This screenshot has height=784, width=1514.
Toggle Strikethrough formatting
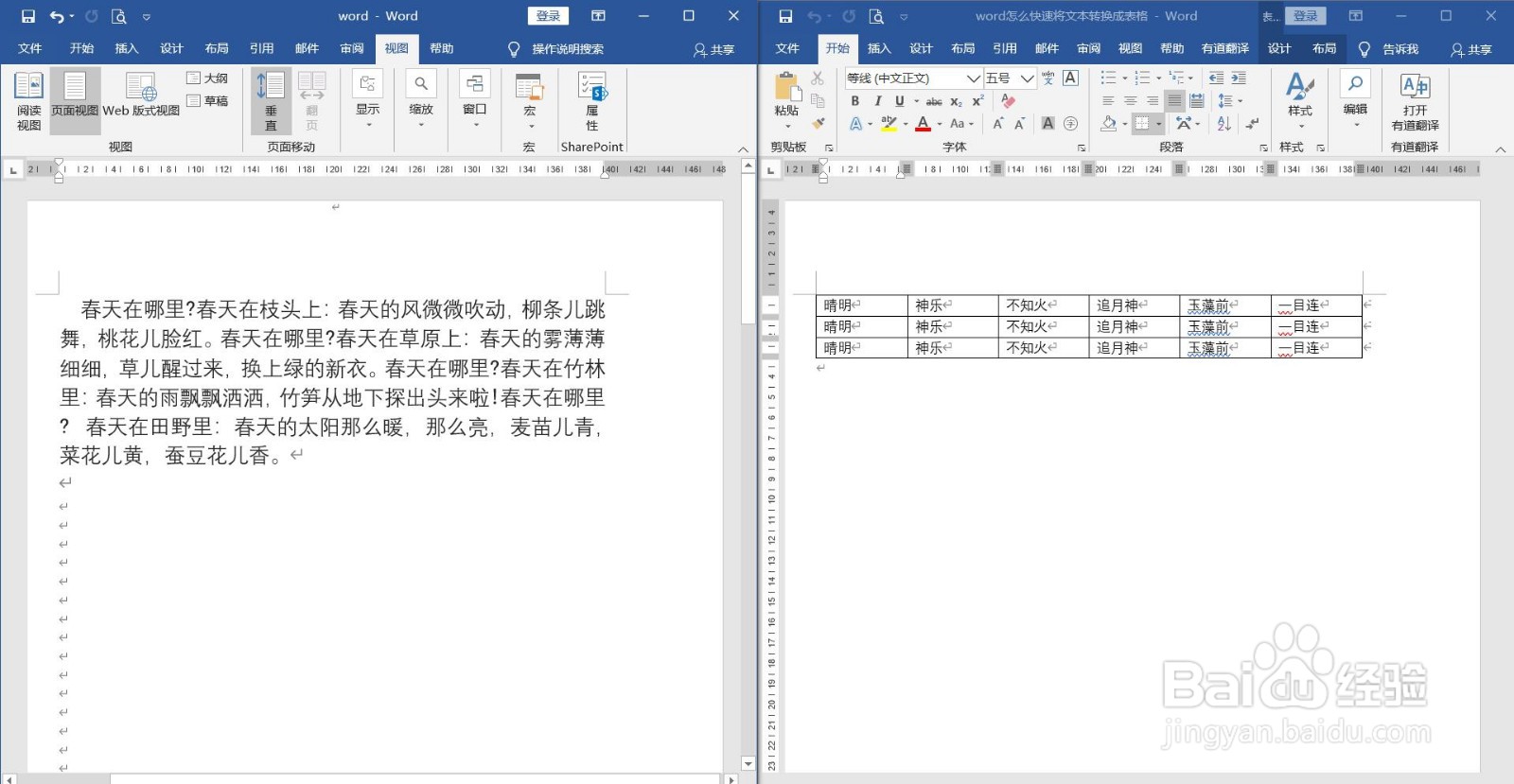(934, 101)
